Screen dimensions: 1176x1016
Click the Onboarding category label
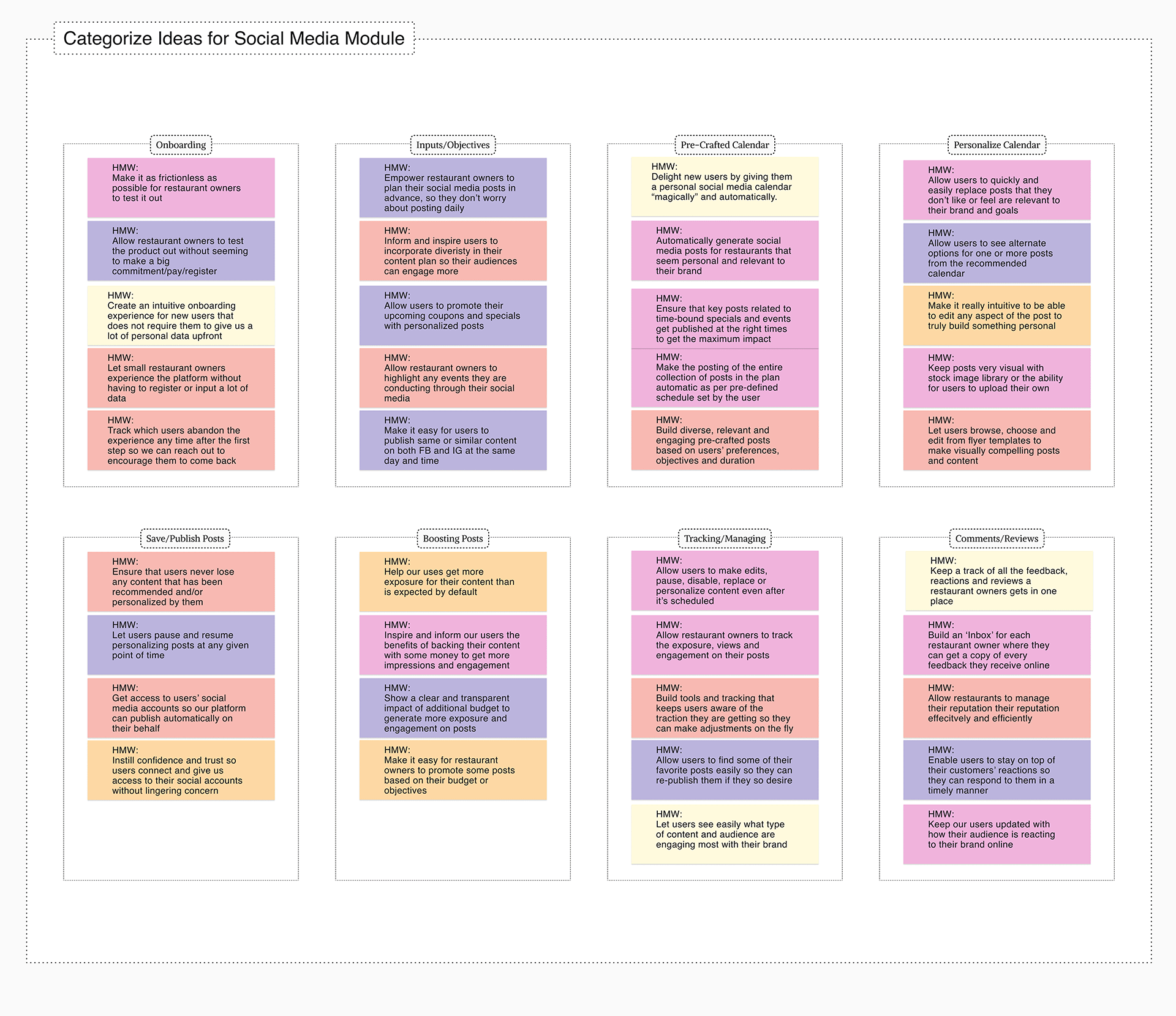point(181,145)
